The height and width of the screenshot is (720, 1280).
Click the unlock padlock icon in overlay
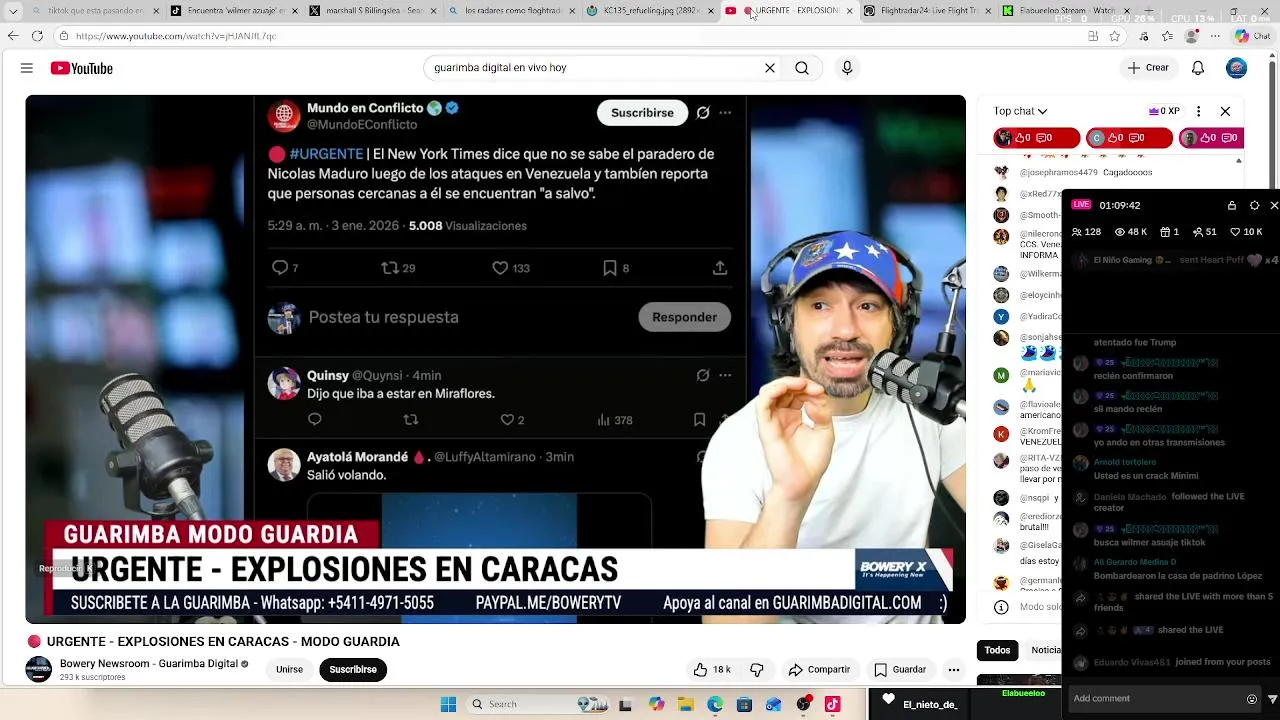click(x=1232, y=205)
